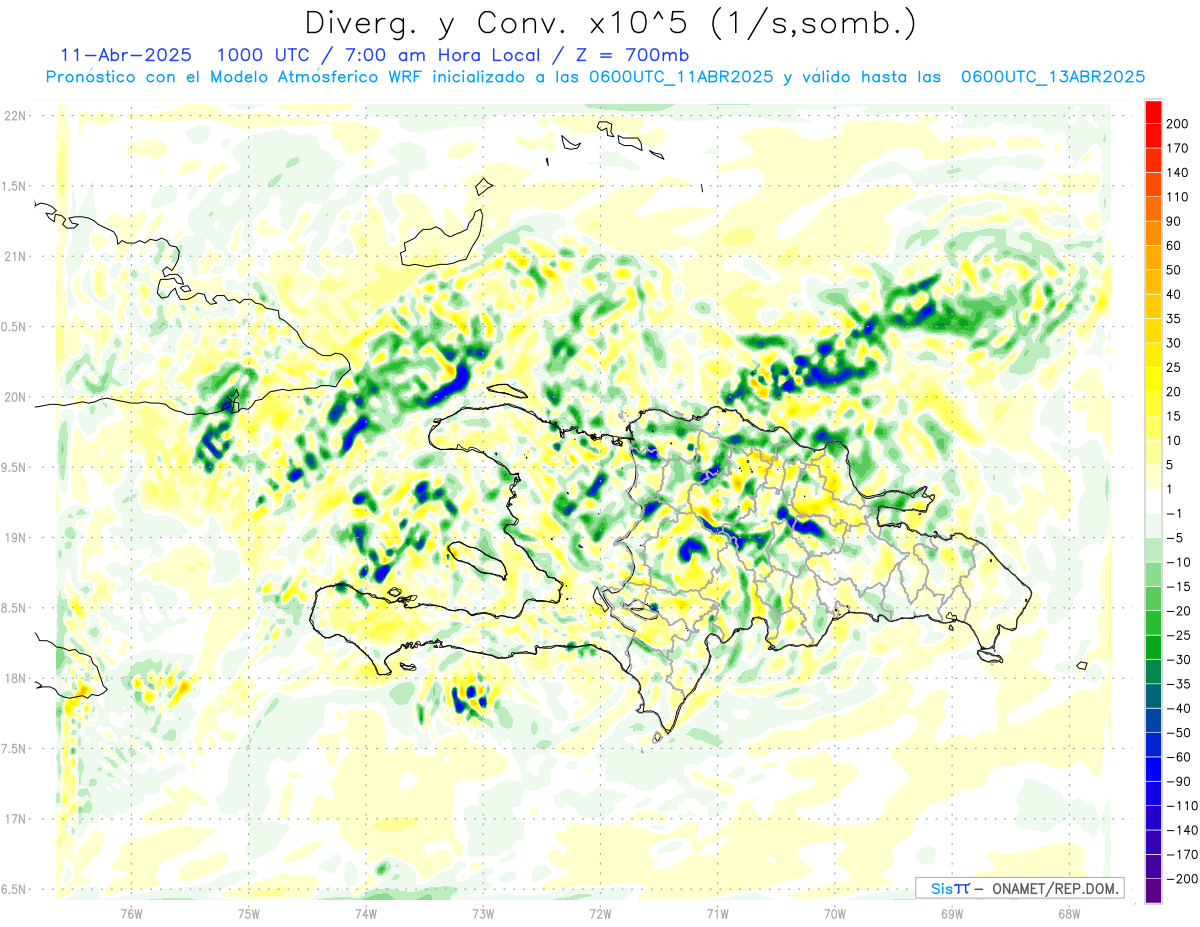The image size is (1200, 927).
Task: Click the "9.5N" latitude axis label
Action: tap(15, 467)
